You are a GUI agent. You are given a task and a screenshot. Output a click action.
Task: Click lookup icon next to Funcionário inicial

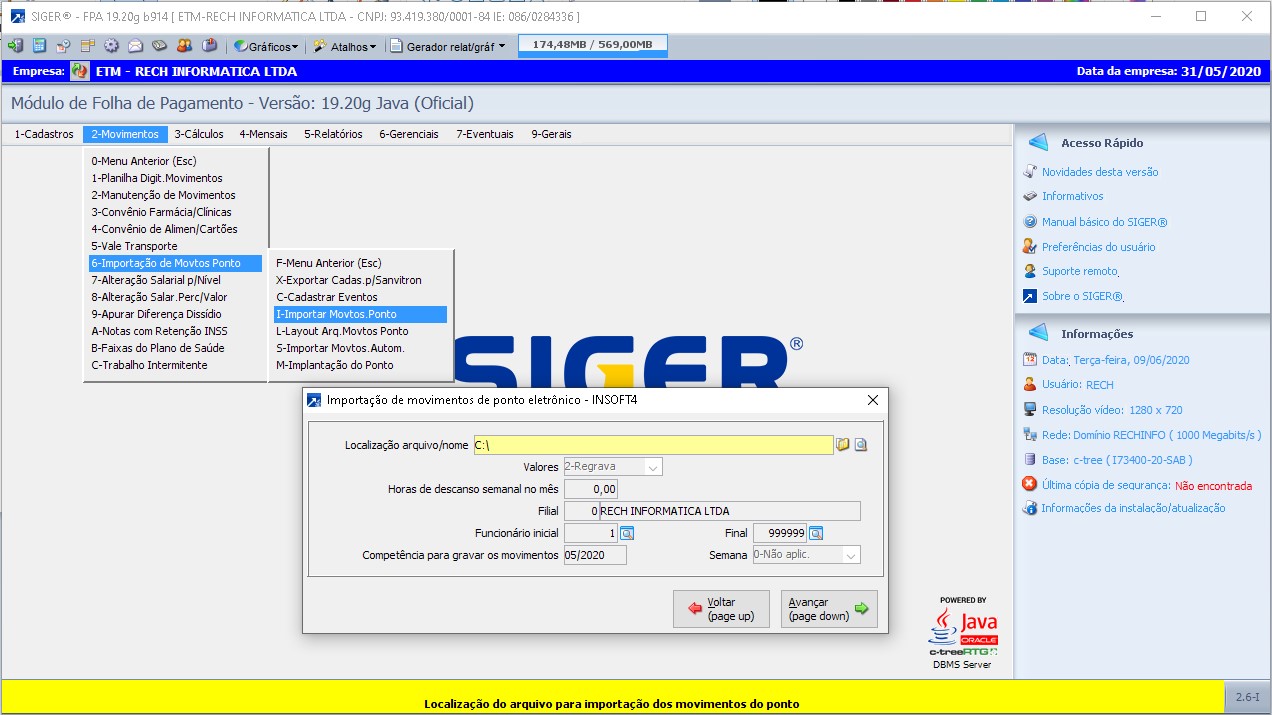click(627, 533)
